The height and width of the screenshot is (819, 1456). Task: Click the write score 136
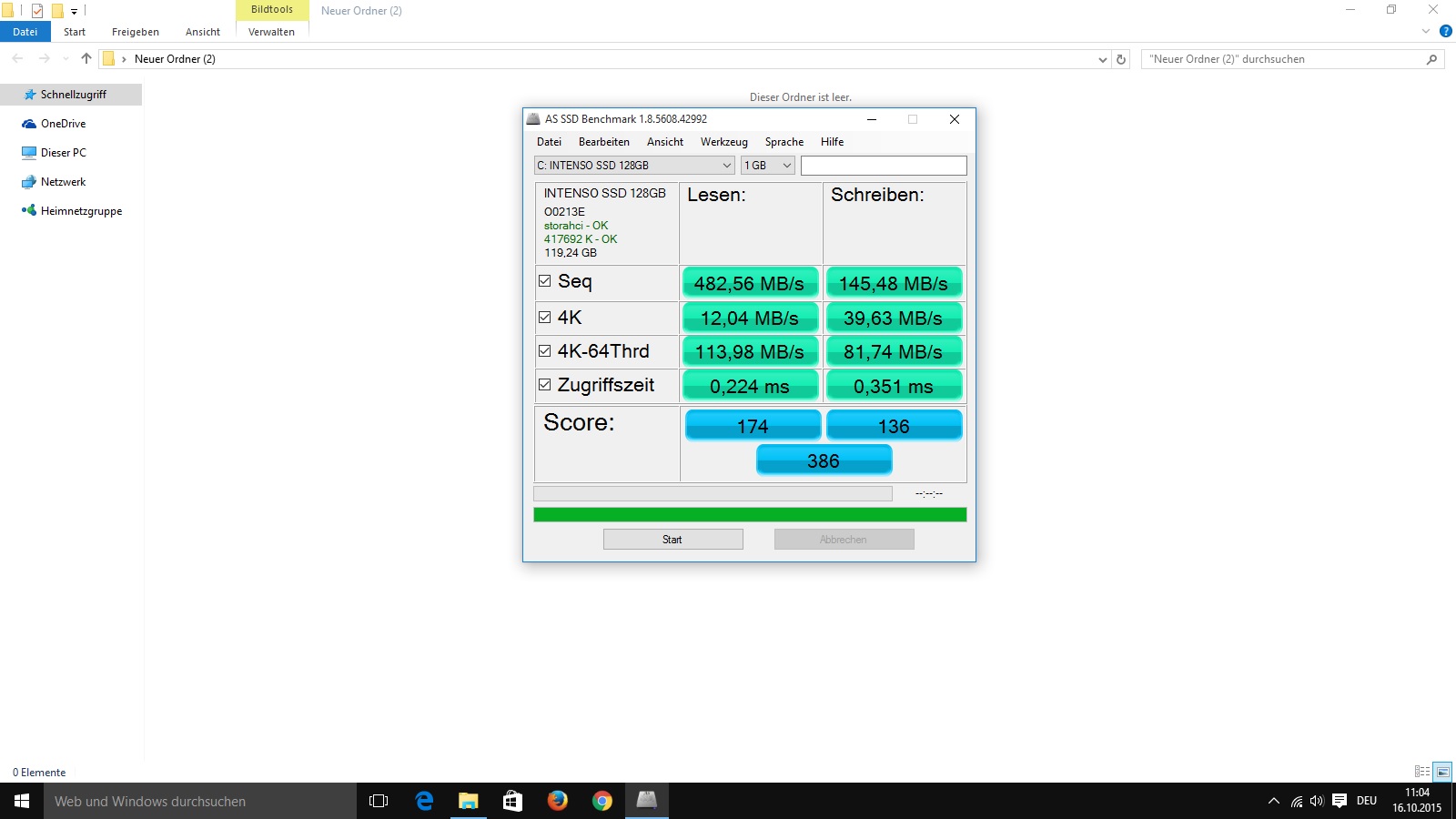(894, 426)
